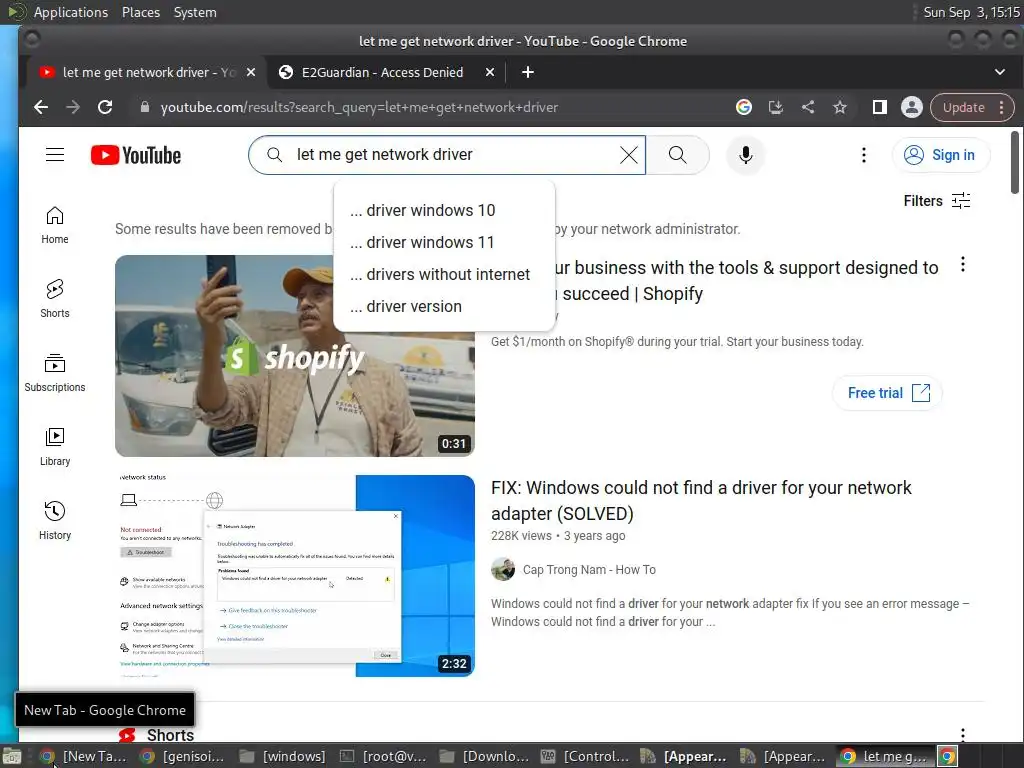Toggle Chrome side panel

880,107
